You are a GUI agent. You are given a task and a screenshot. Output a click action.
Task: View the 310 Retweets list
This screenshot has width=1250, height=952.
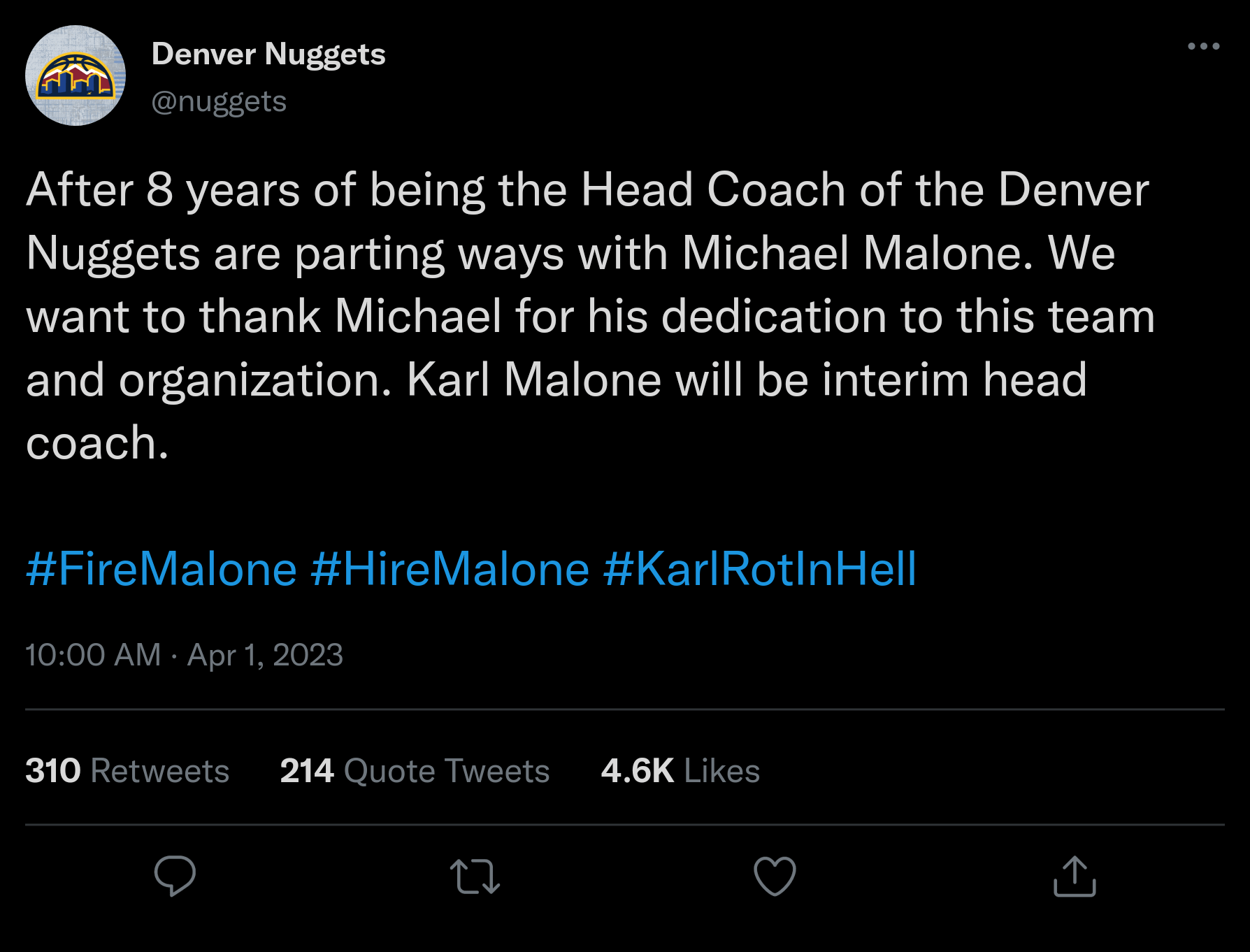127,771
